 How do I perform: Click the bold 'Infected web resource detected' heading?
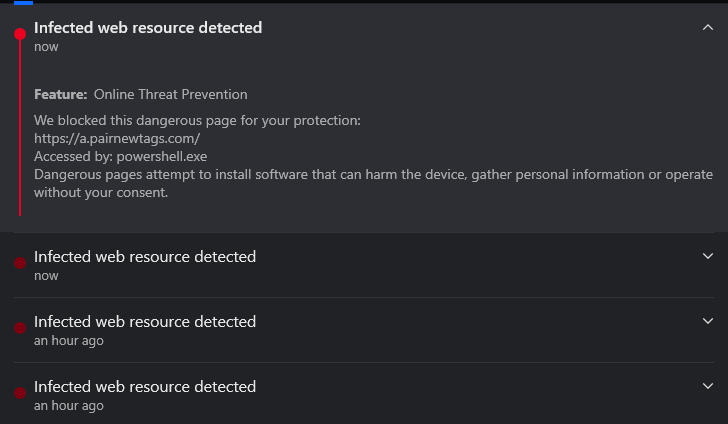pyautogui.click(x=148, y=28)
